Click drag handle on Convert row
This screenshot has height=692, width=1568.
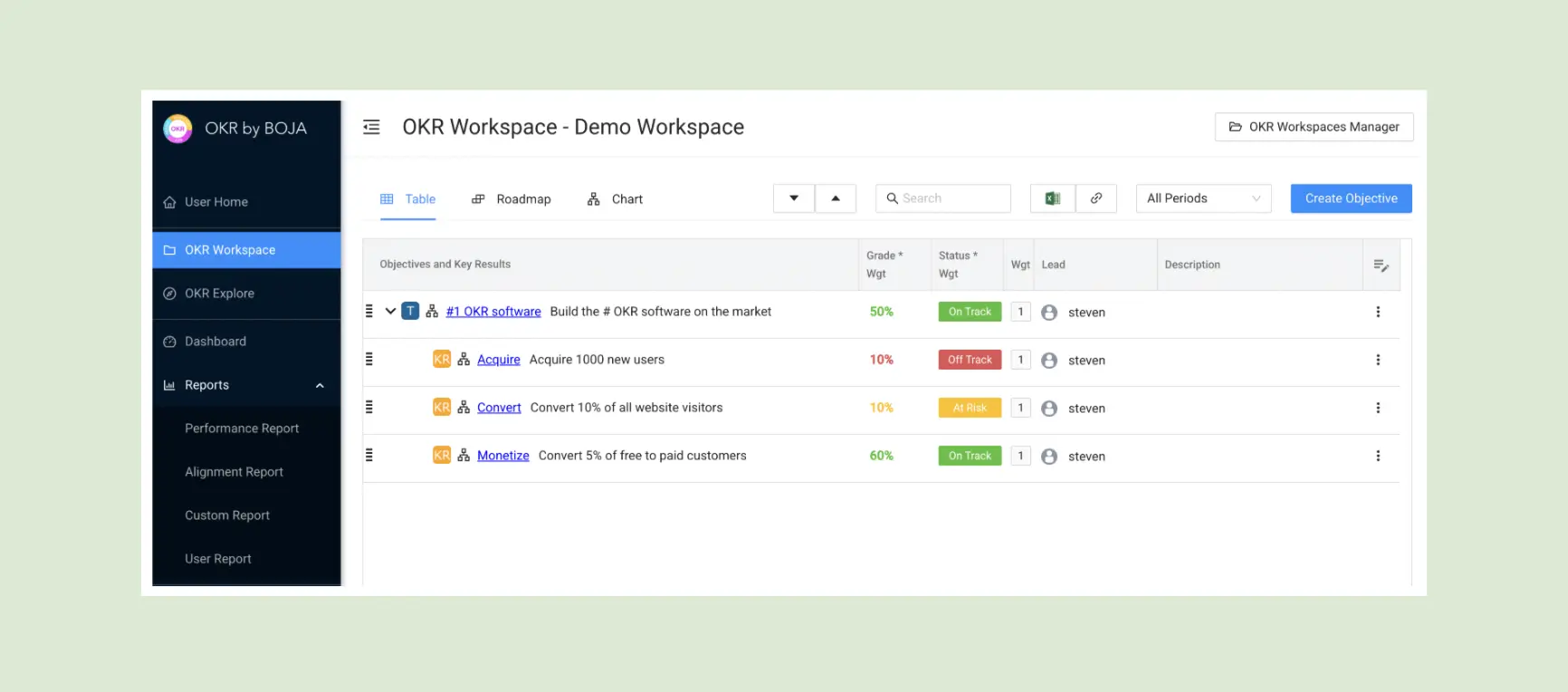[x=368, y=408]
